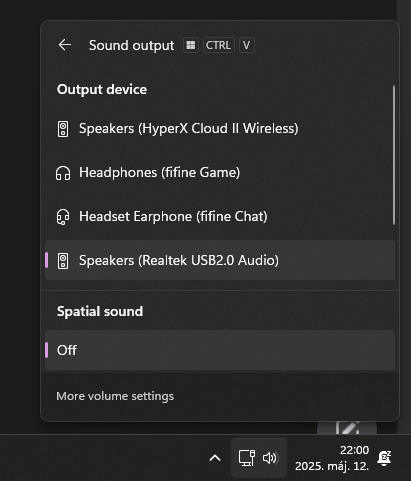The width and height of the screenshot is (411, 481).
Task: Click the output device list scrollbar
Action: pyautogui.click(x=394, y=155)
